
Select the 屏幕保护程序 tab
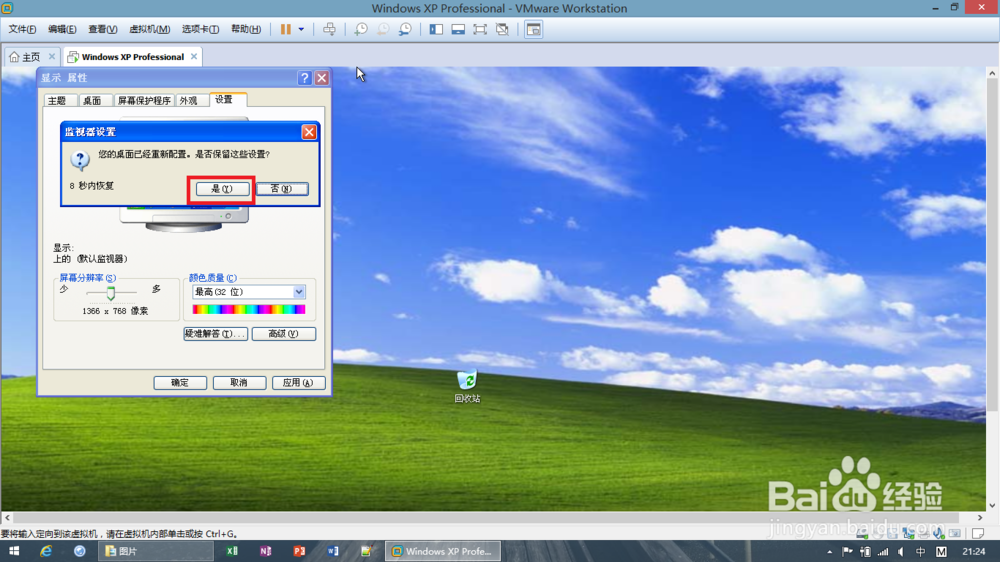[x=144, y=101]
